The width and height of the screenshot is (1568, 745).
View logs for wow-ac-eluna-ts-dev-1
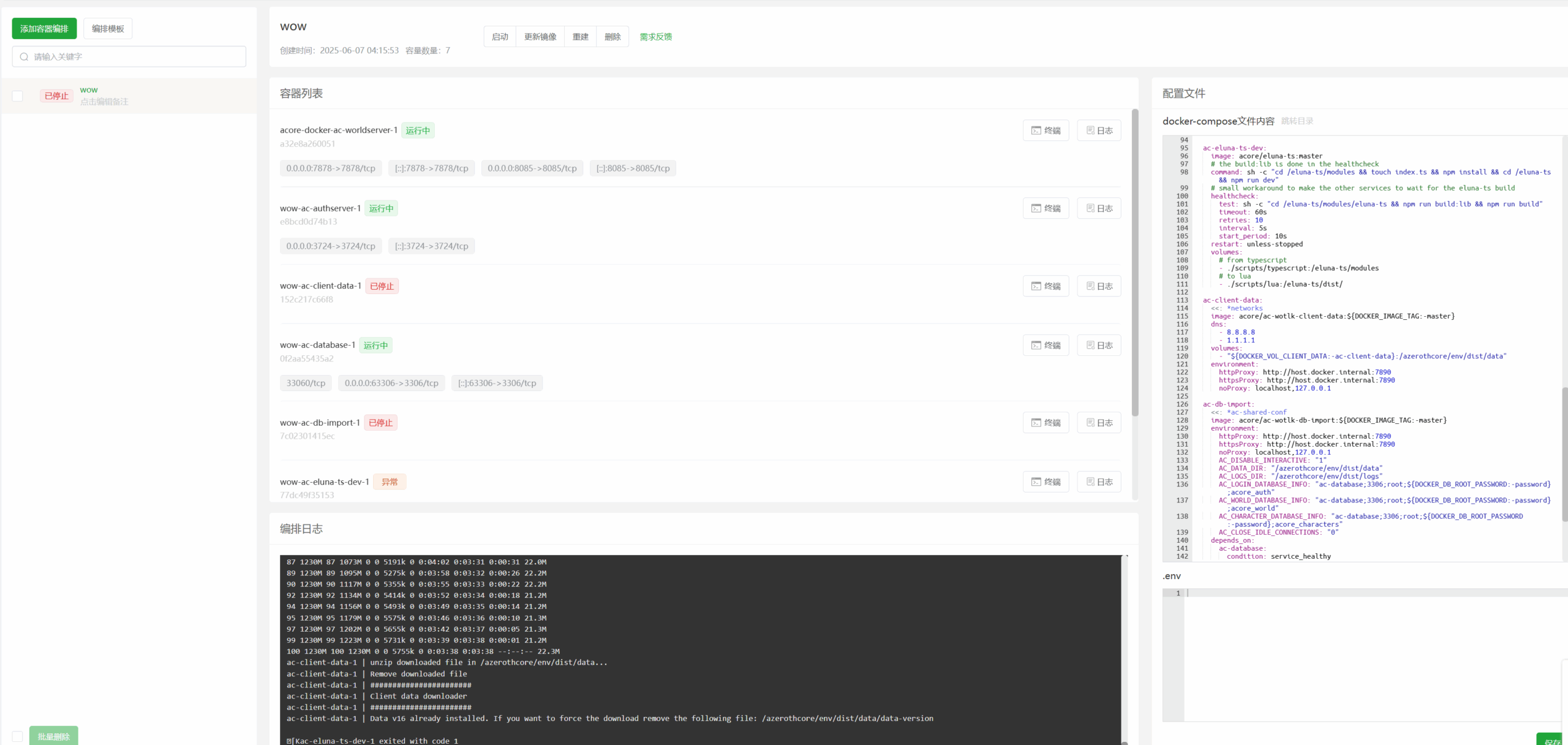[x=1099, y=482]
